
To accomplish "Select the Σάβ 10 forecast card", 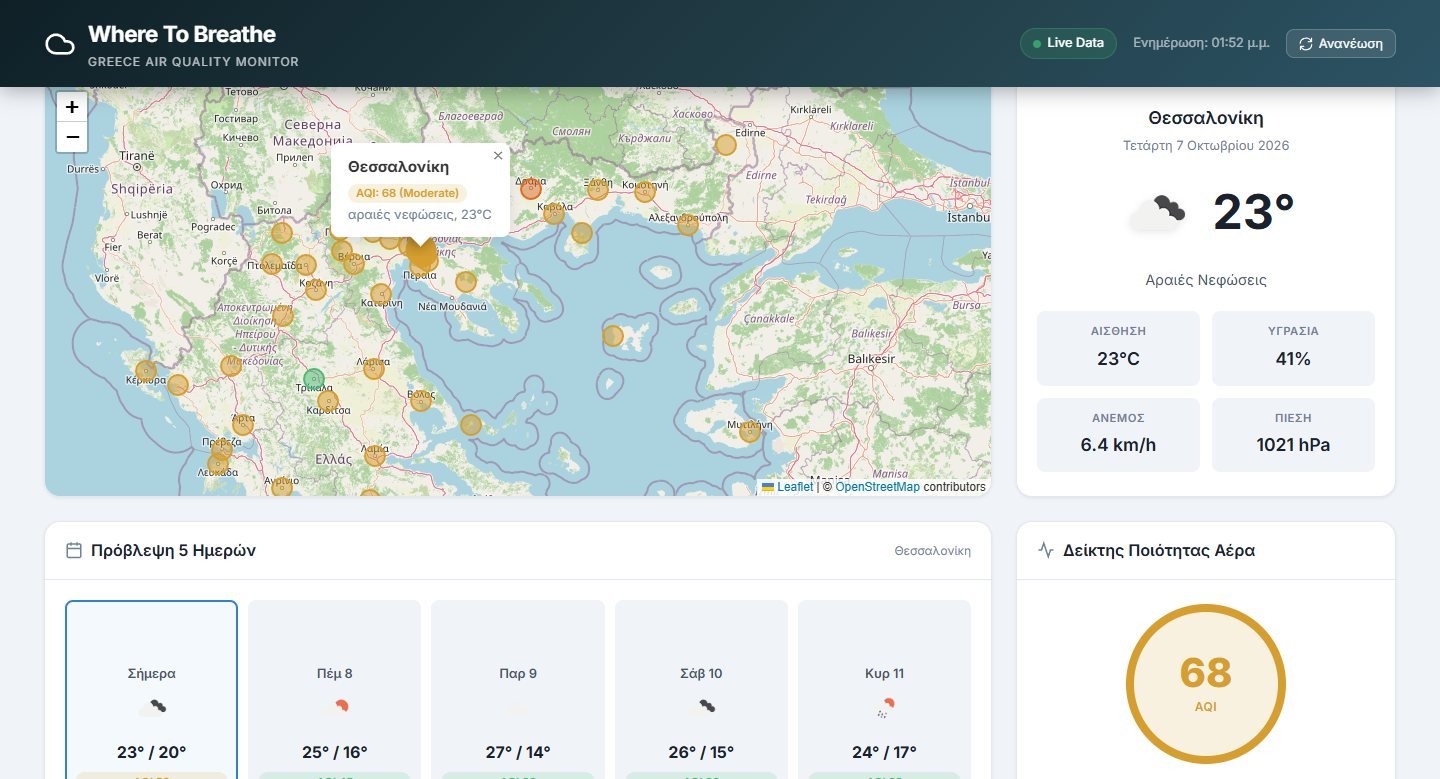I will point(701,689).
